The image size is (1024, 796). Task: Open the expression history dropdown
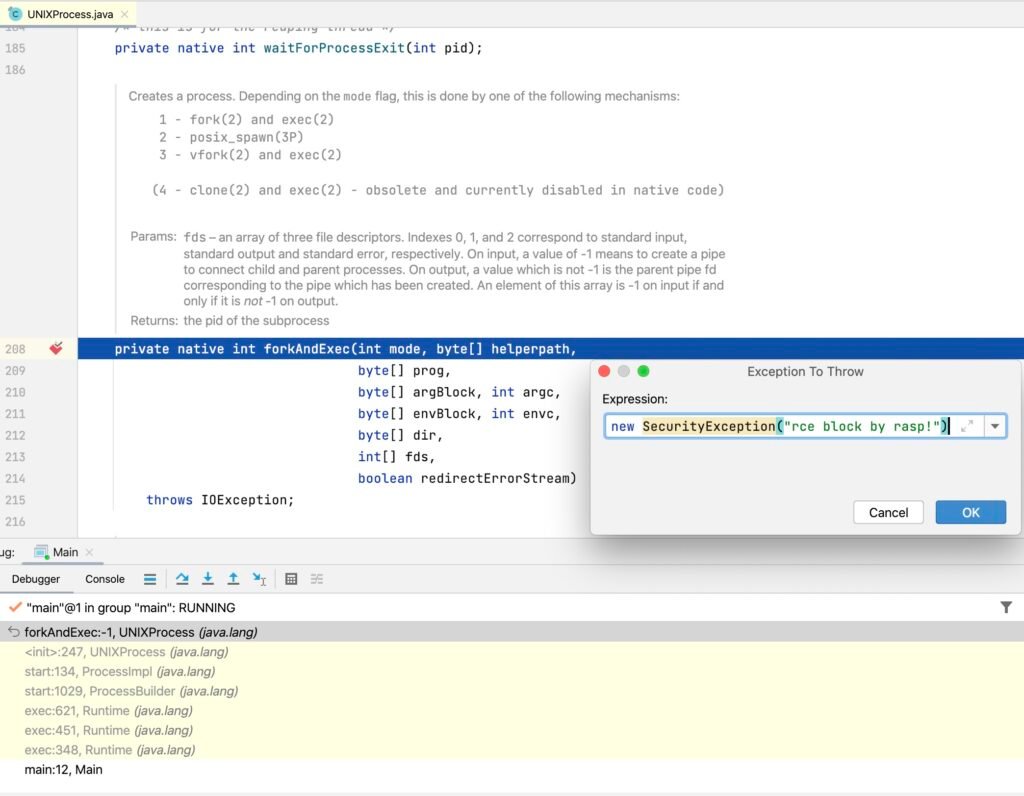click(x=994, y=426)
